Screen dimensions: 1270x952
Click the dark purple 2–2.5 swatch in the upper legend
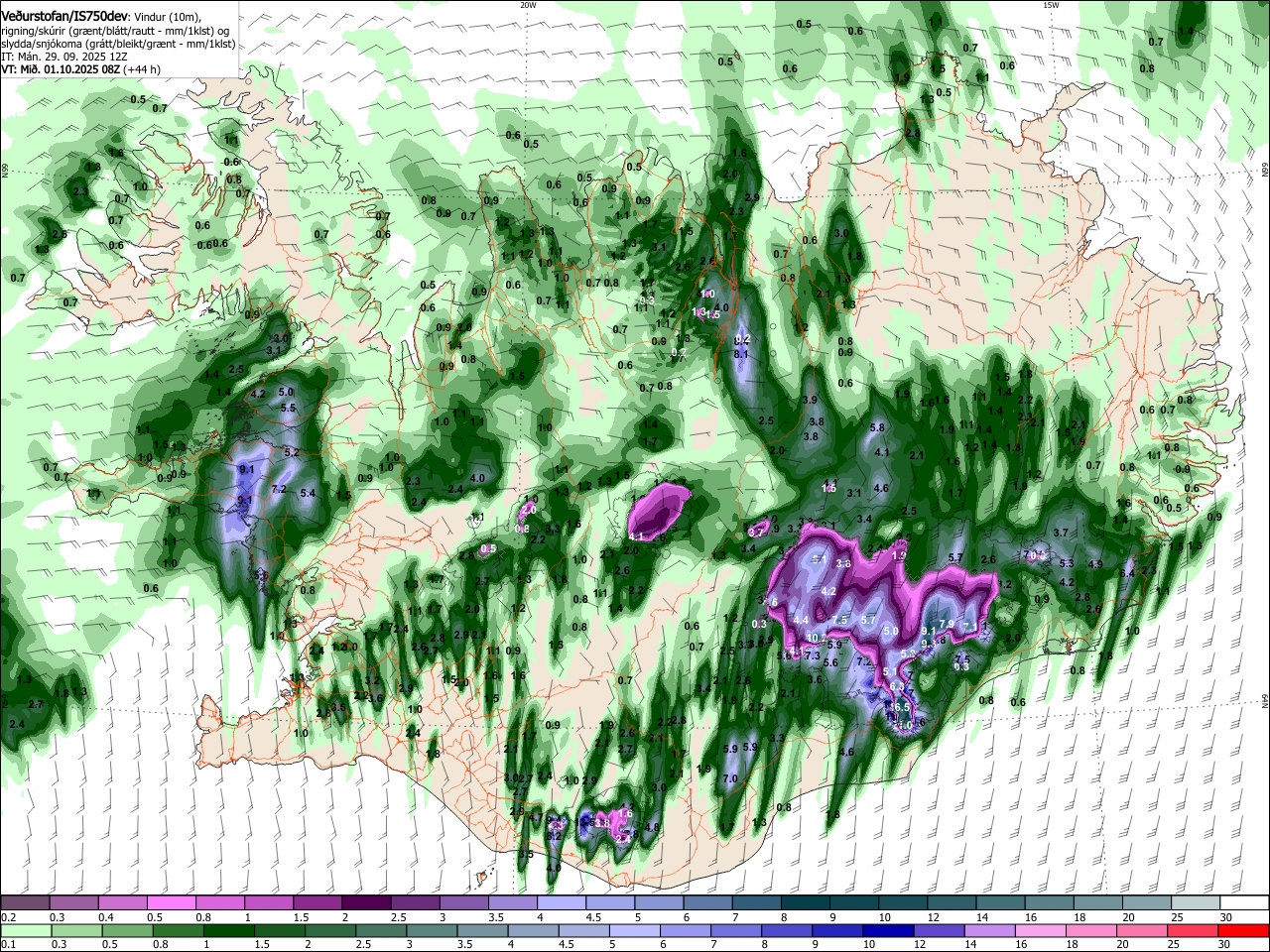point(366,902)
